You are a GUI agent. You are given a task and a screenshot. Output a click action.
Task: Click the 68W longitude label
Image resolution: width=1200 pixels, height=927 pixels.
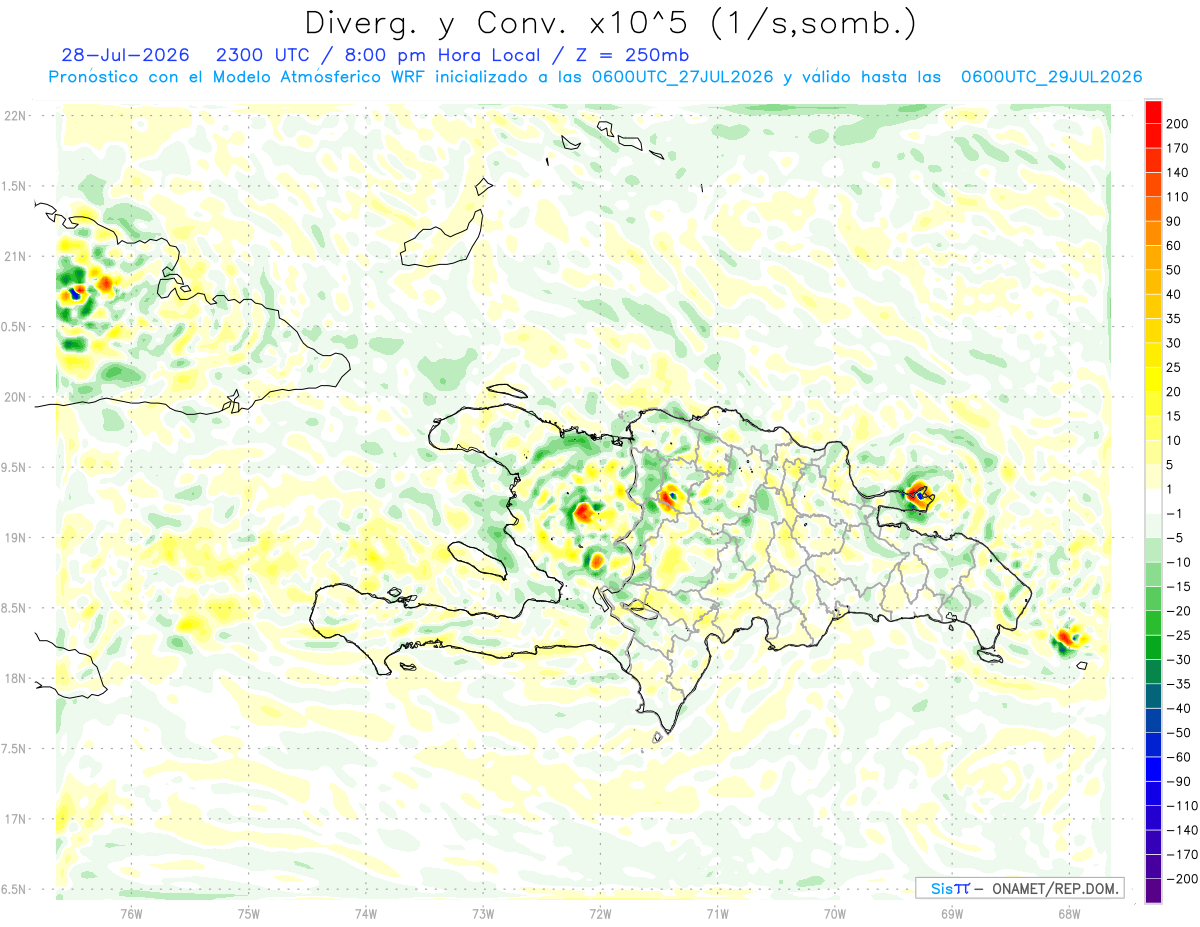pos(1068,912)
